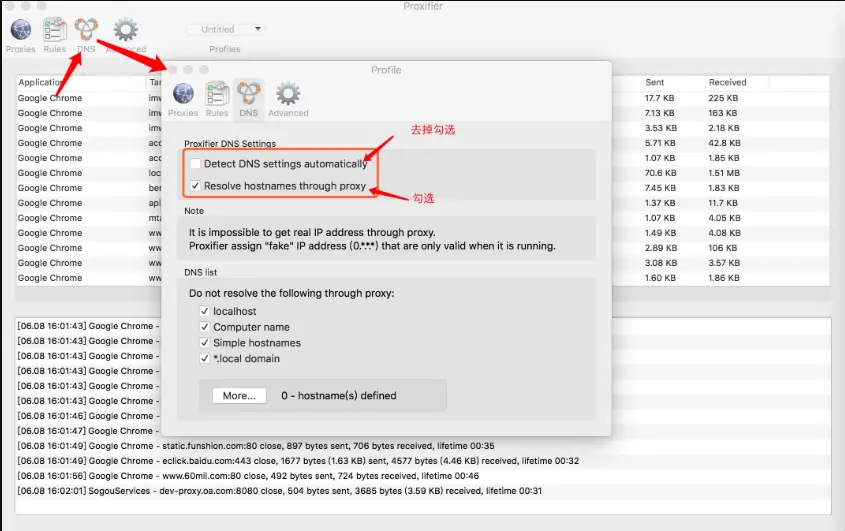
Task: Uncheck the Simple hostnames checkbox
Action: tap(204, 342)
